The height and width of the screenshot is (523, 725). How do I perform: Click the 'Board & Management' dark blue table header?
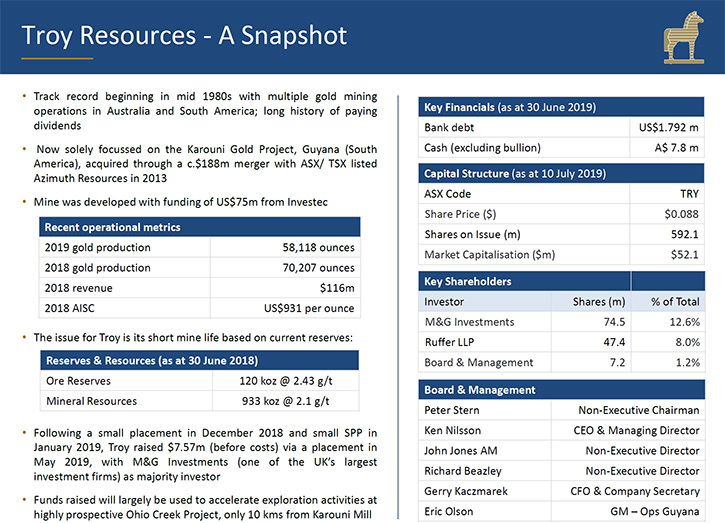(561, 390)
